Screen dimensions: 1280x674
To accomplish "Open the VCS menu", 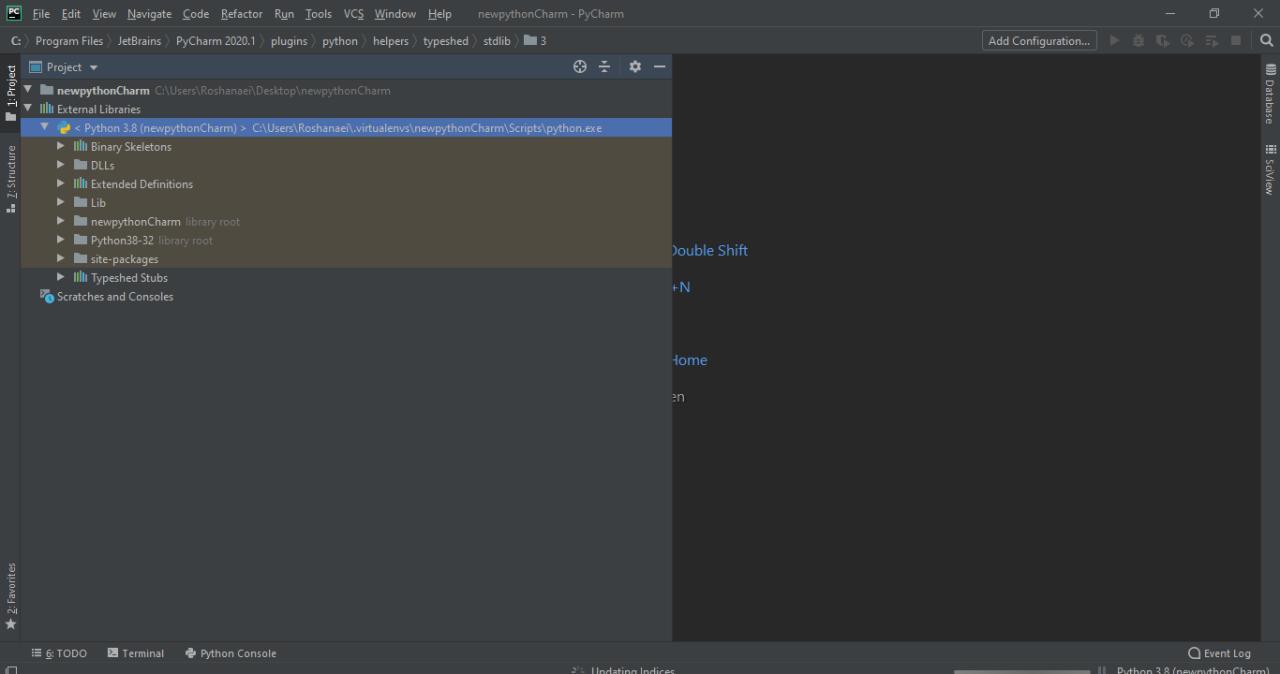I will pyautogui.click(x=354, y=14).
